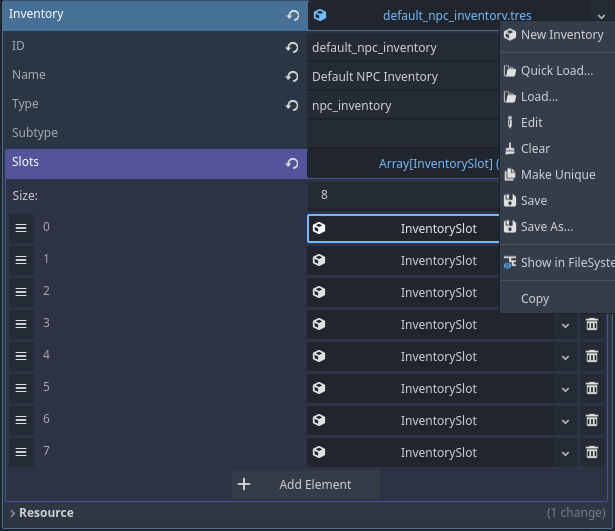The height and width of the screenshot is (531, 615).
Task: Grab the reorder handle of slot 0
Action: tap(20, 228)
